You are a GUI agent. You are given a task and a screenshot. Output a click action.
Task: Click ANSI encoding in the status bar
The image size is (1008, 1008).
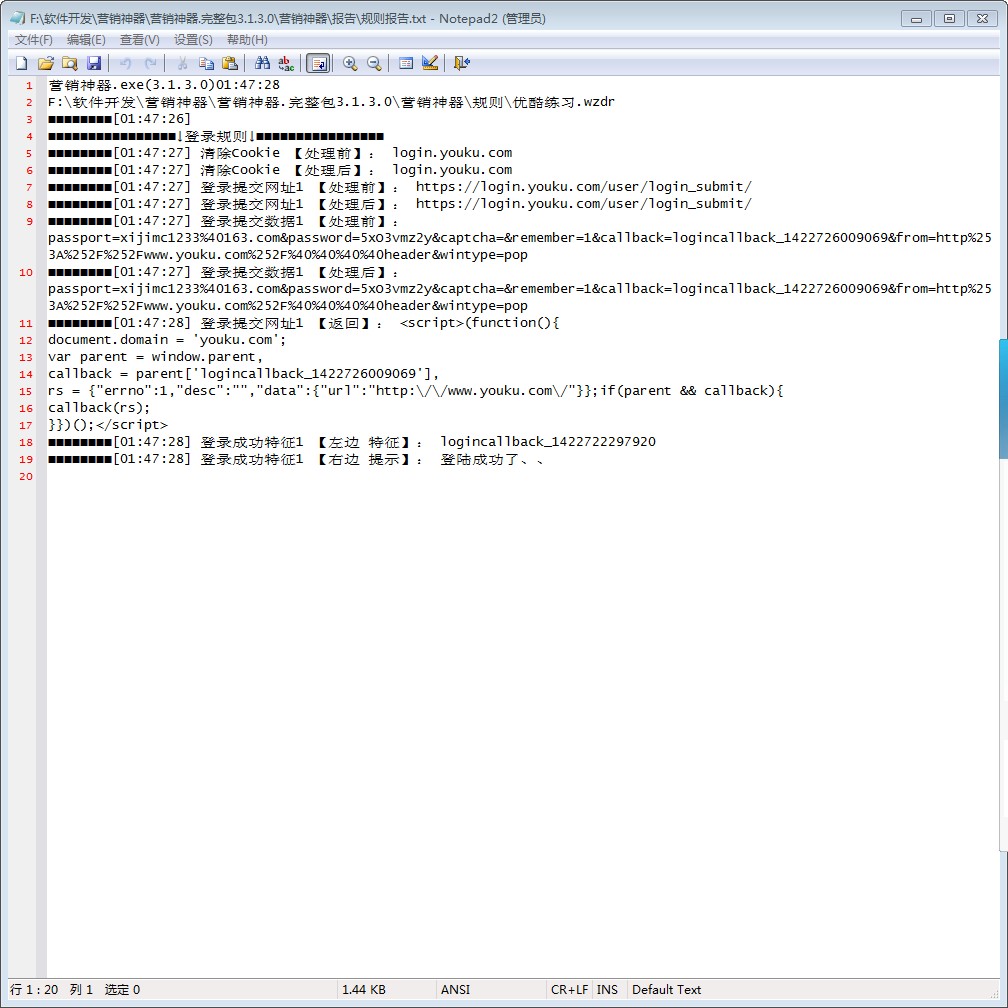click(455, 989)
